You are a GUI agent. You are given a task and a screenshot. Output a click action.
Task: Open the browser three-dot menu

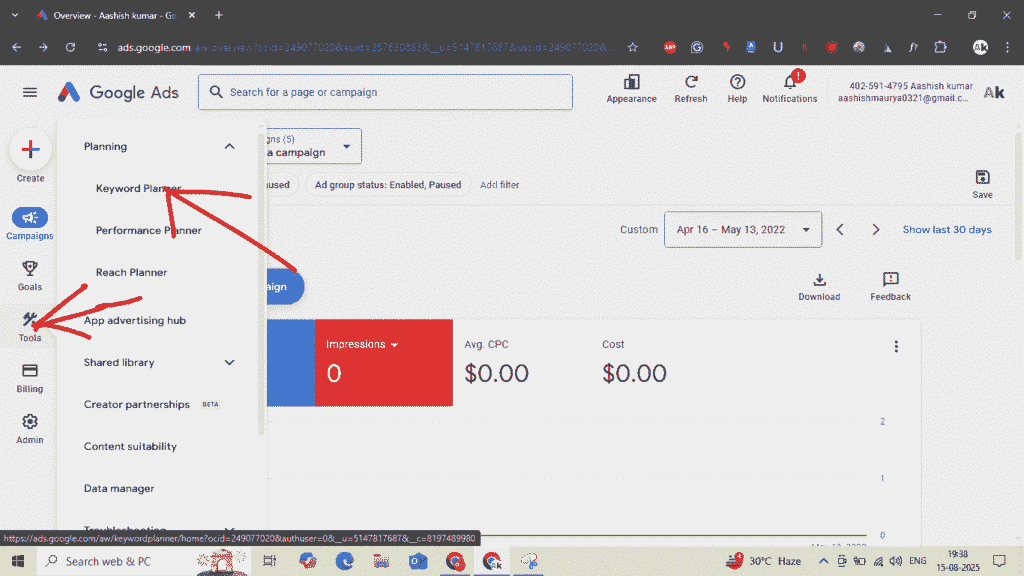click(x=1008, y=47)
